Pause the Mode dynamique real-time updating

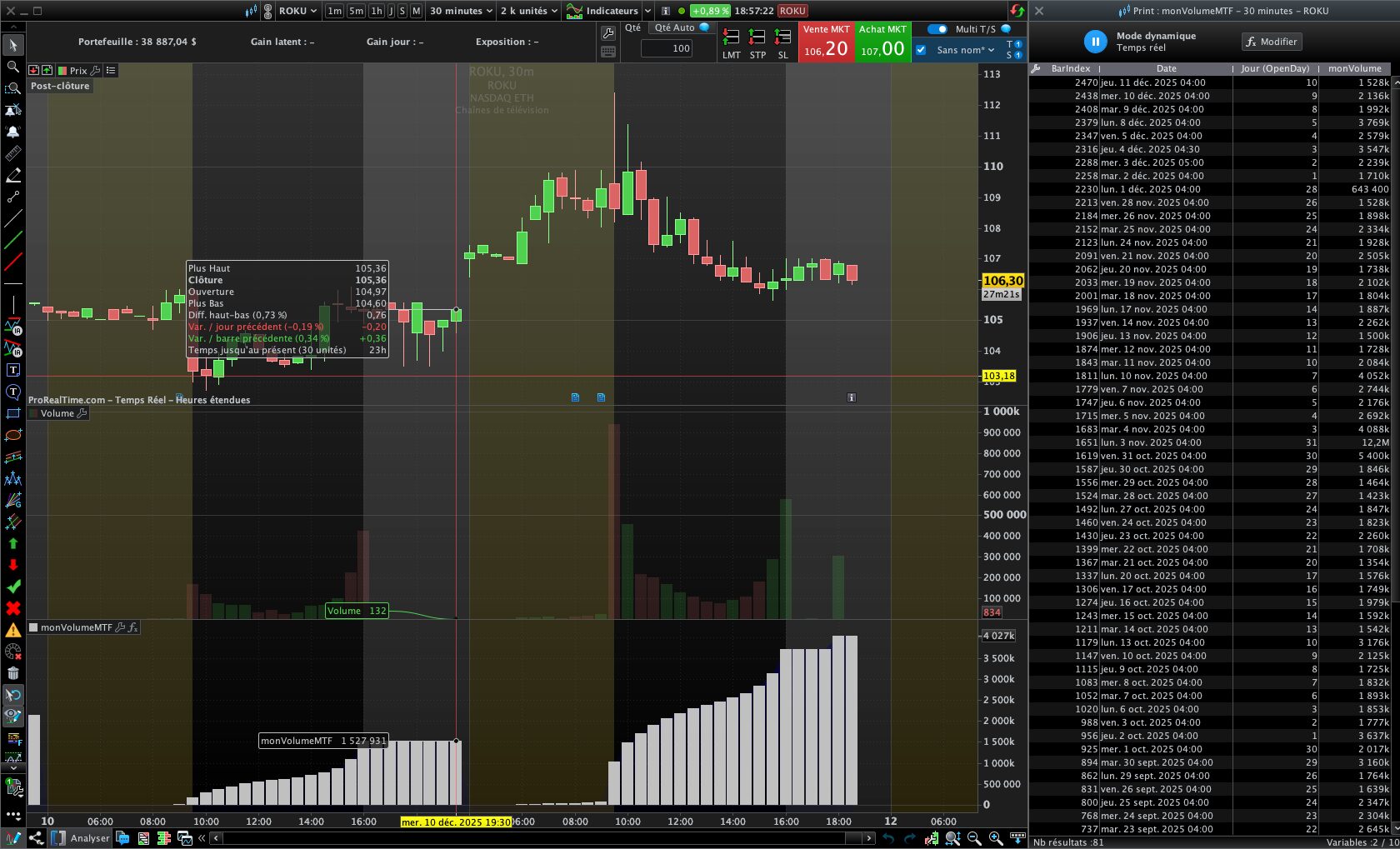(x=1095, y=42)
